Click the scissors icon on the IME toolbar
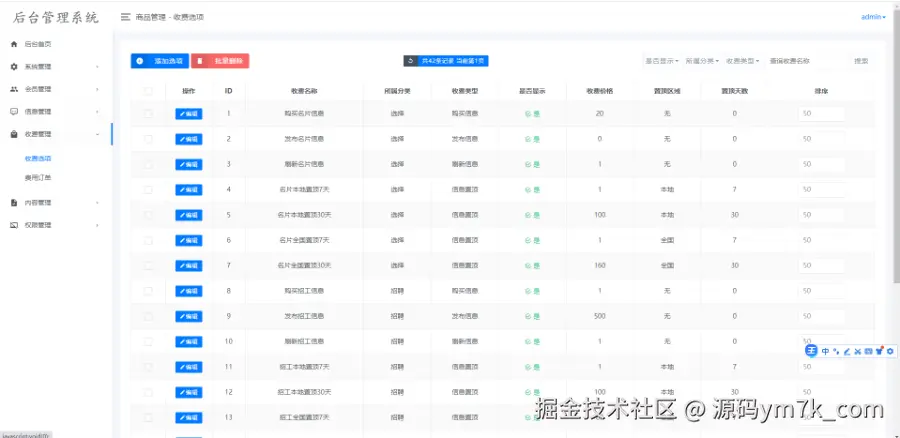Image resolution: width=900 pixels, height=438 pixels. [858, 351]
